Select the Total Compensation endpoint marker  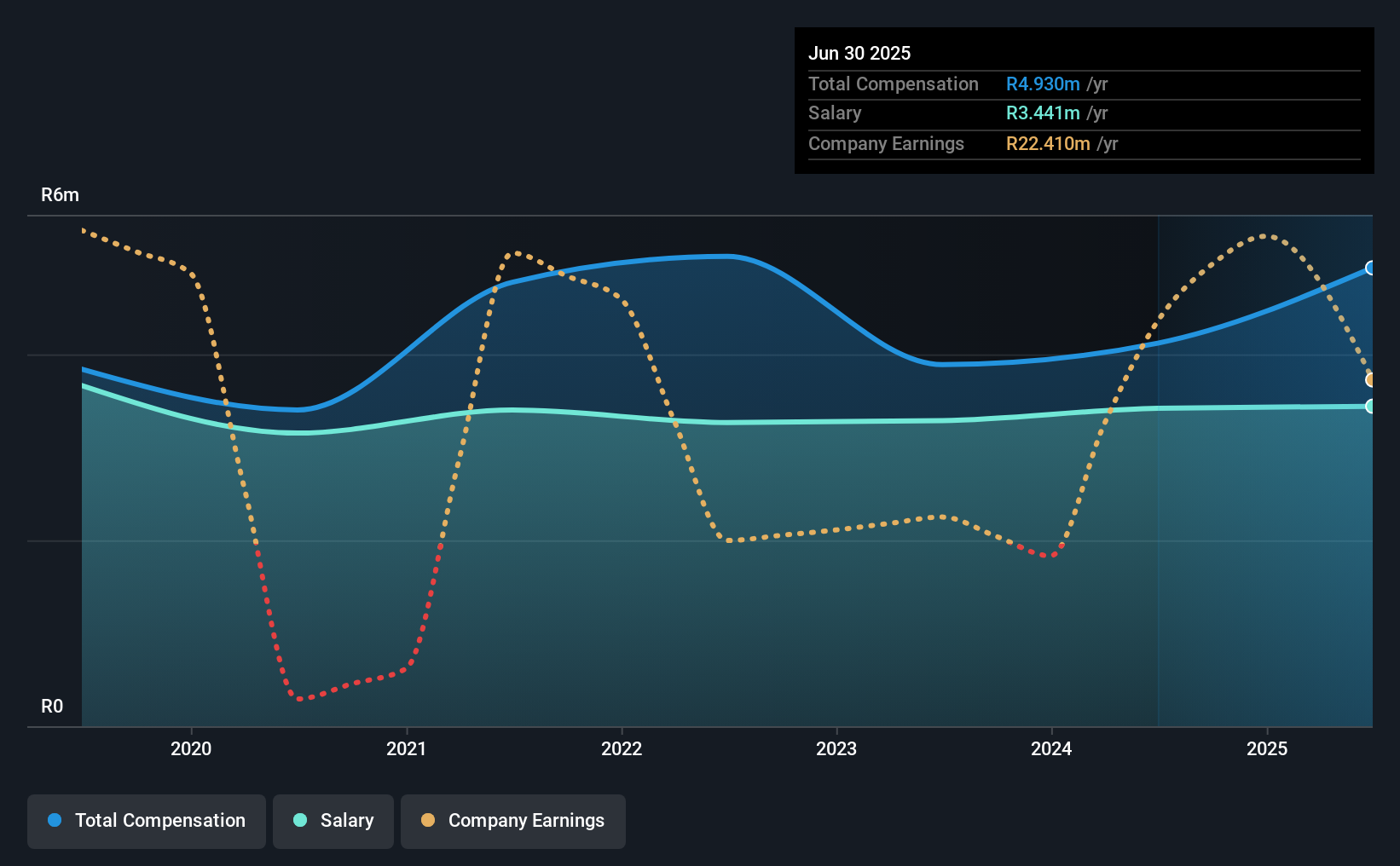click(1371, 268)
